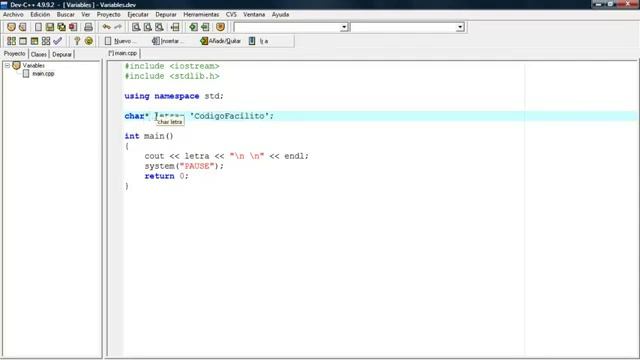
Task: Click the 'return 0;' line
Action: (166, 176)
